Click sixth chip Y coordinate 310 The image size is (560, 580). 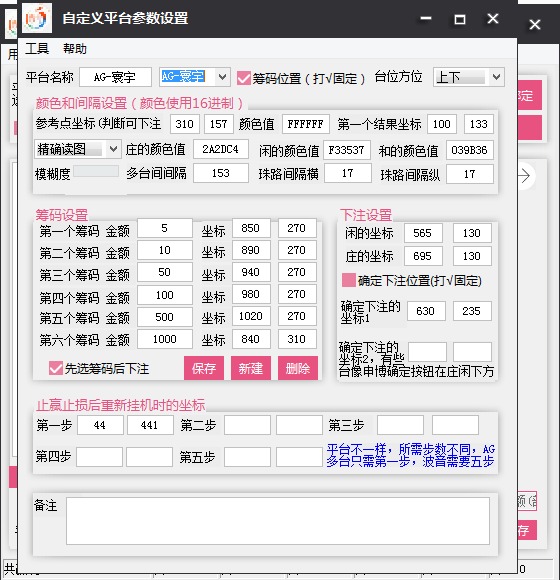coord(297,339)
